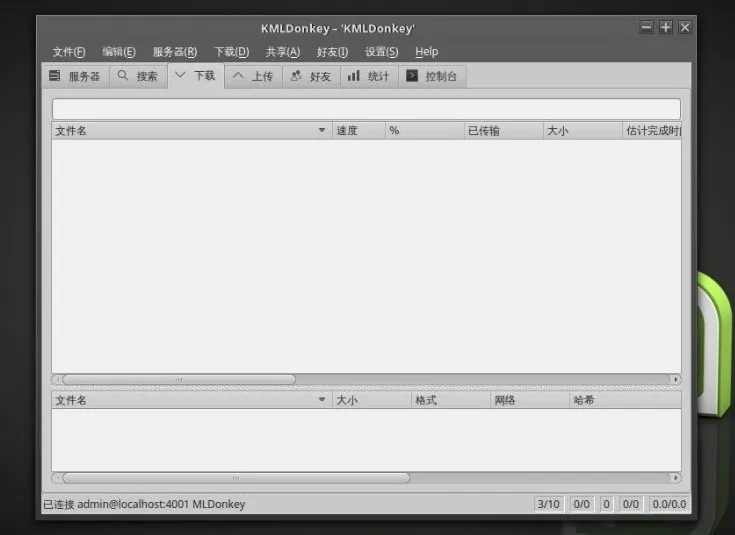735x535 pixels.
Task: Click right arrow of lower horizontal scrollbar
Action: pos(675,478)
